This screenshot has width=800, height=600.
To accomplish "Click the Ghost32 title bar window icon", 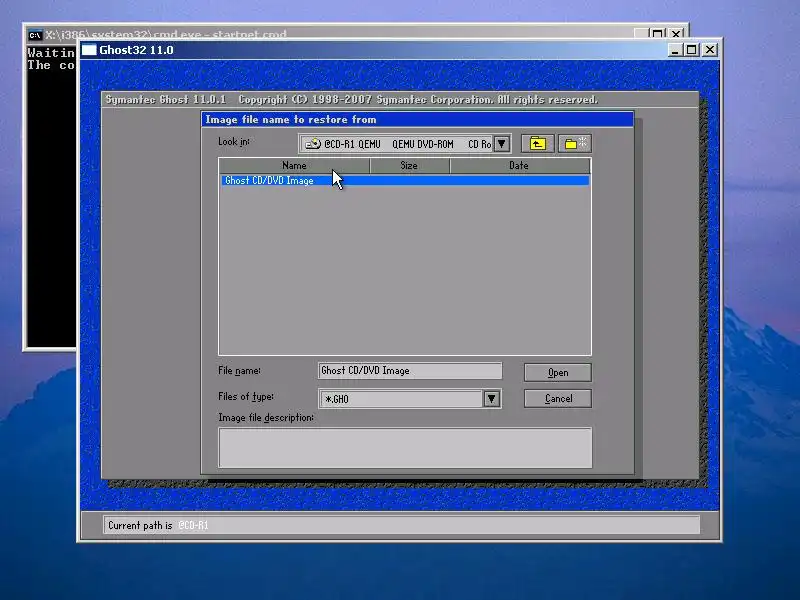I will pyautogui.click(x=89, y=49).
